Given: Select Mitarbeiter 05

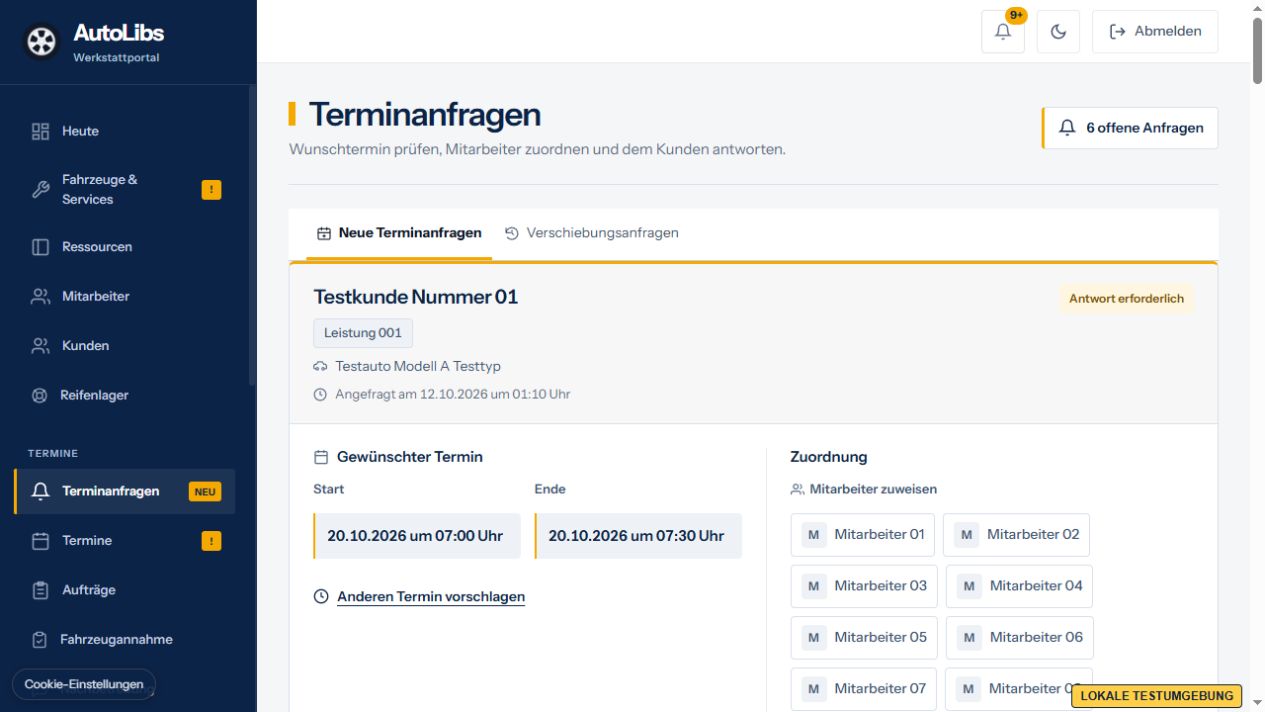Looking at the screenshot, I should (x=864, y=637).
